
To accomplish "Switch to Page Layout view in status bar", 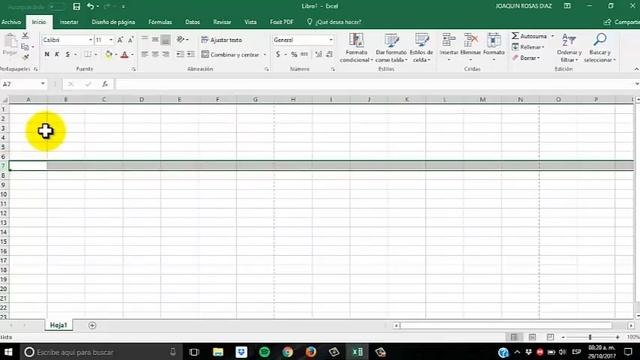I will point(532,337).
